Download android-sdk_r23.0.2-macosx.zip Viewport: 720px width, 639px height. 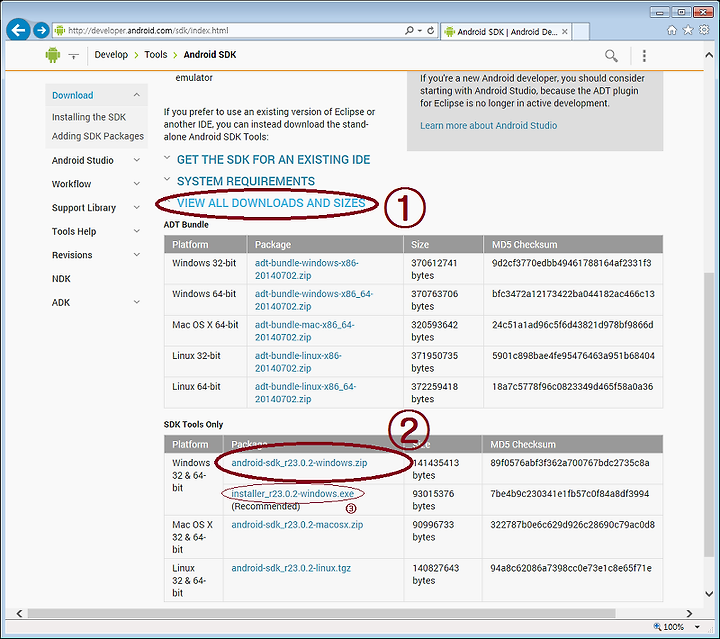[x=297, y=524]
